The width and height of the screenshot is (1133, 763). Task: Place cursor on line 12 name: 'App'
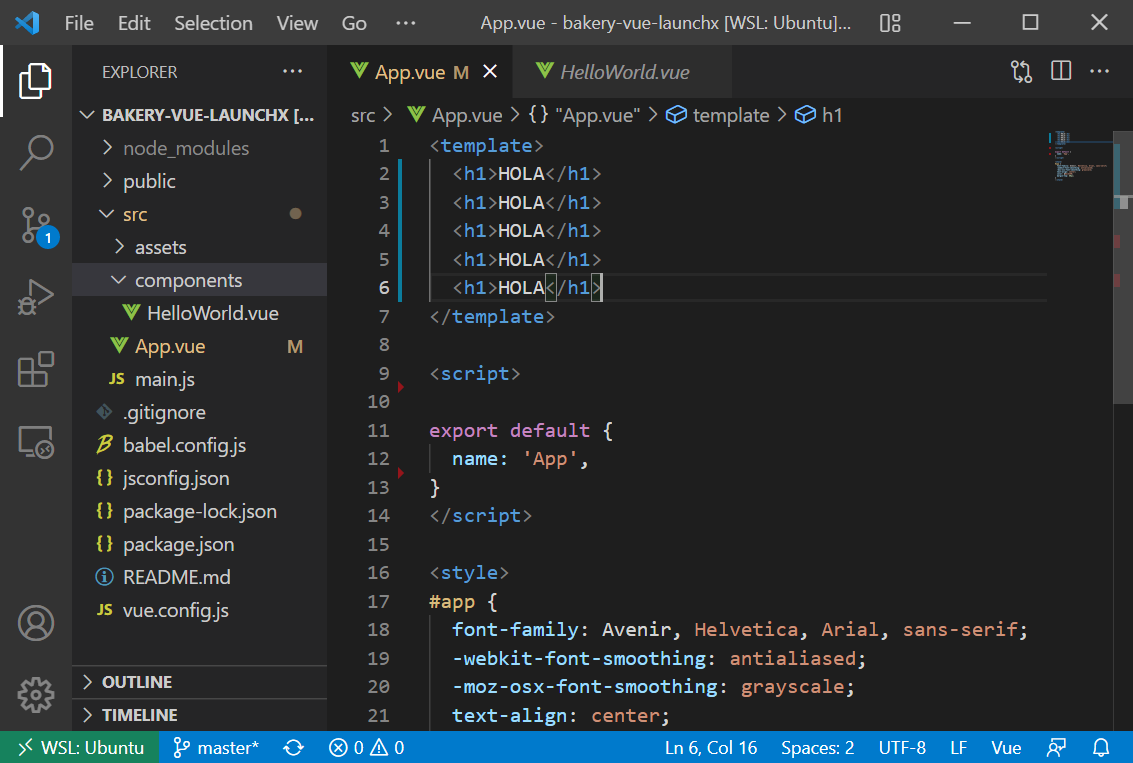[x=520, y=459]
